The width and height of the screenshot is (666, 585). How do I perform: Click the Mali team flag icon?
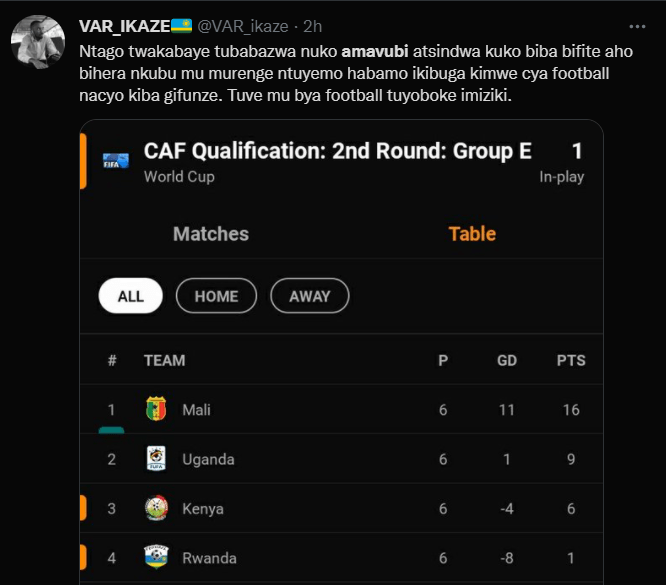[155, 409]
